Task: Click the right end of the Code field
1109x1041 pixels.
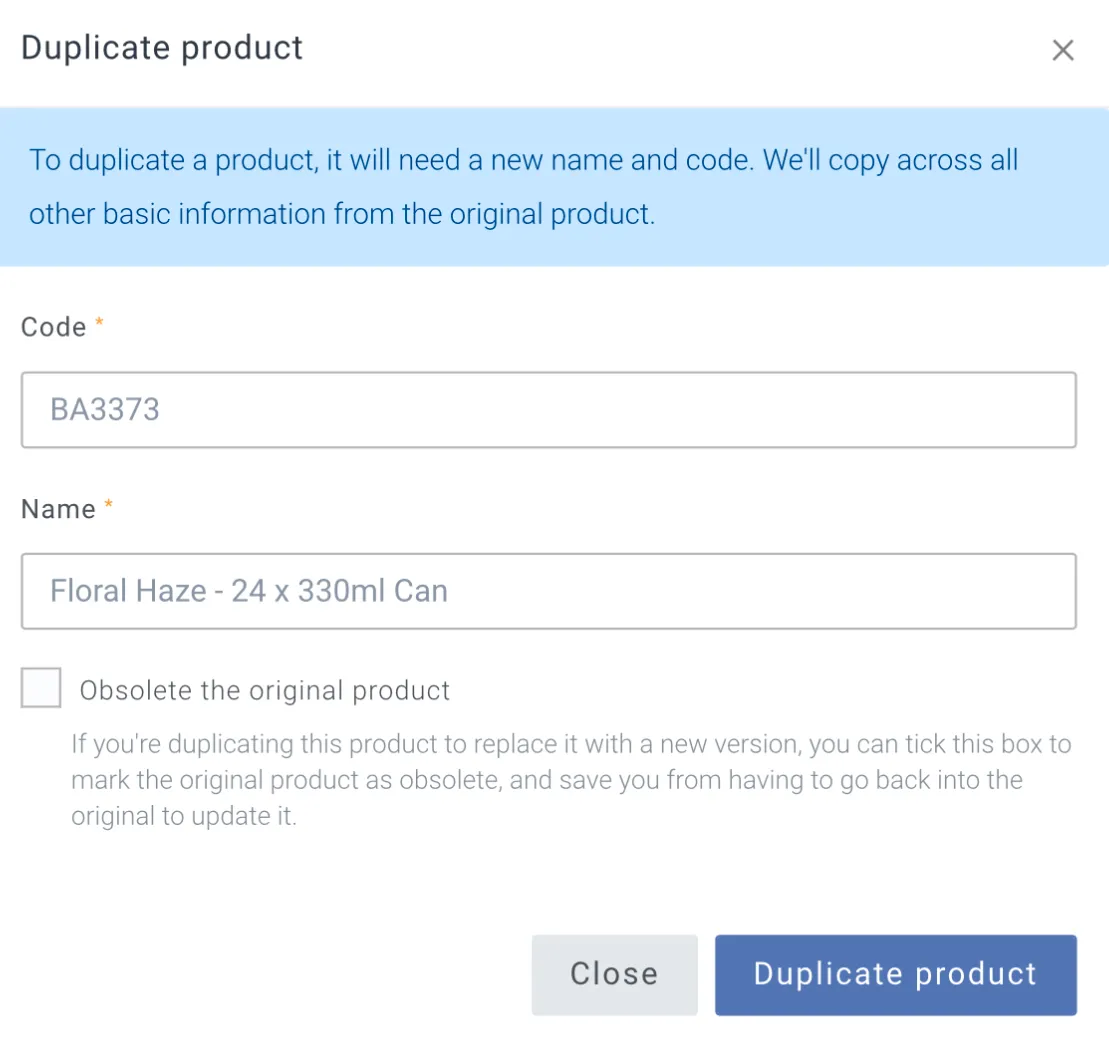Action: click(x=1040, y=410)
